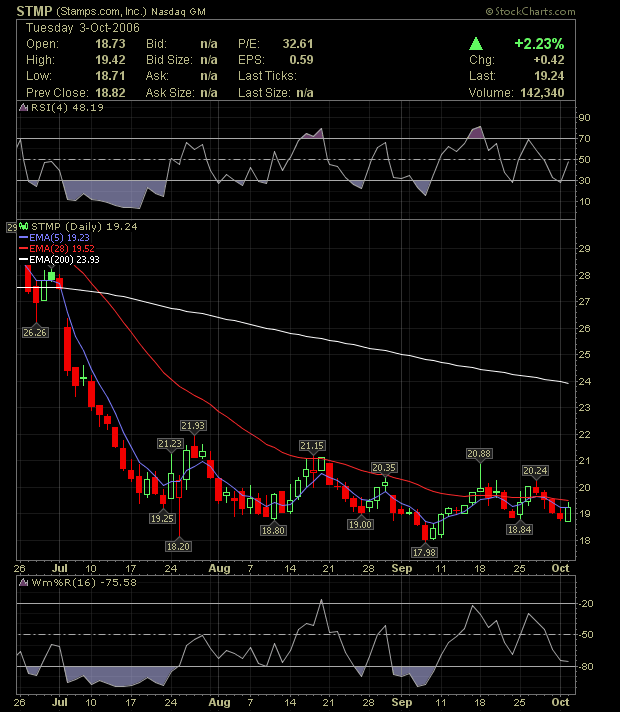Click the EMA(5) 19.23 legend entry
The width and height of the screenshot is (620, 712).
[59, 237]
